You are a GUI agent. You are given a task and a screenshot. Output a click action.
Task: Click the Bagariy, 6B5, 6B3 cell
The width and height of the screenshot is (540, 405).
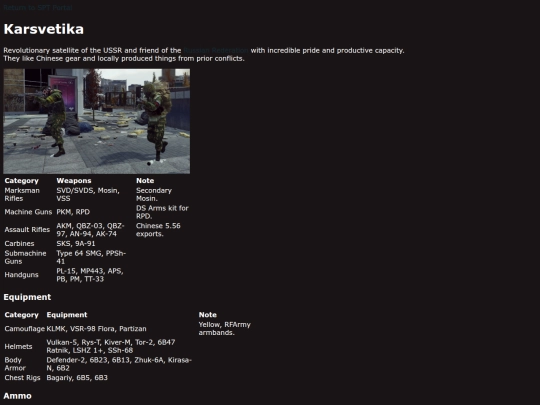(77, 378)
